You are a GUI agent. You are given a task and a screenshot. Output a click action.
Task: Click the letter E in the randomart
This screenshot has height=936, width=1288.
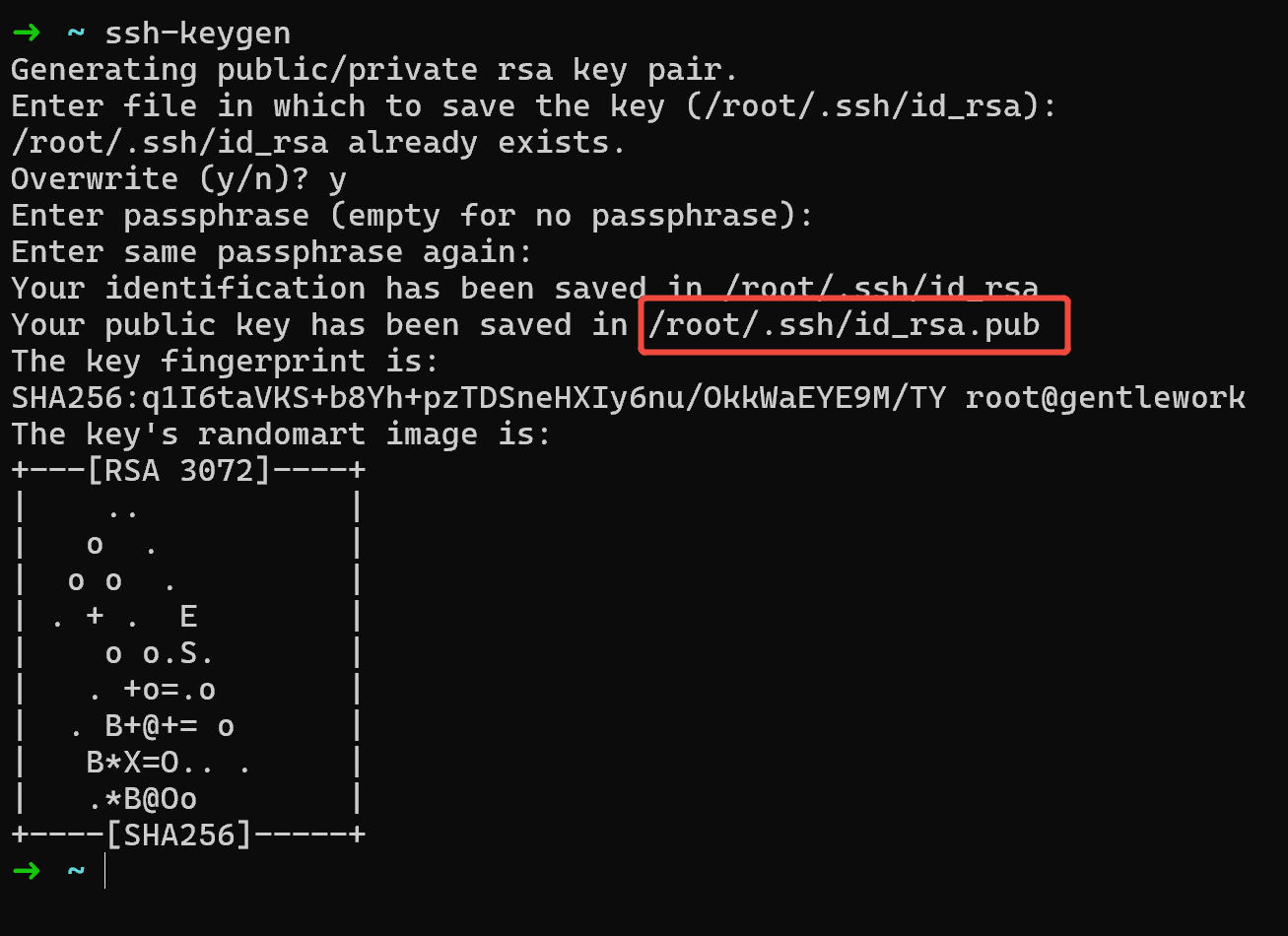tap(189, 617)
